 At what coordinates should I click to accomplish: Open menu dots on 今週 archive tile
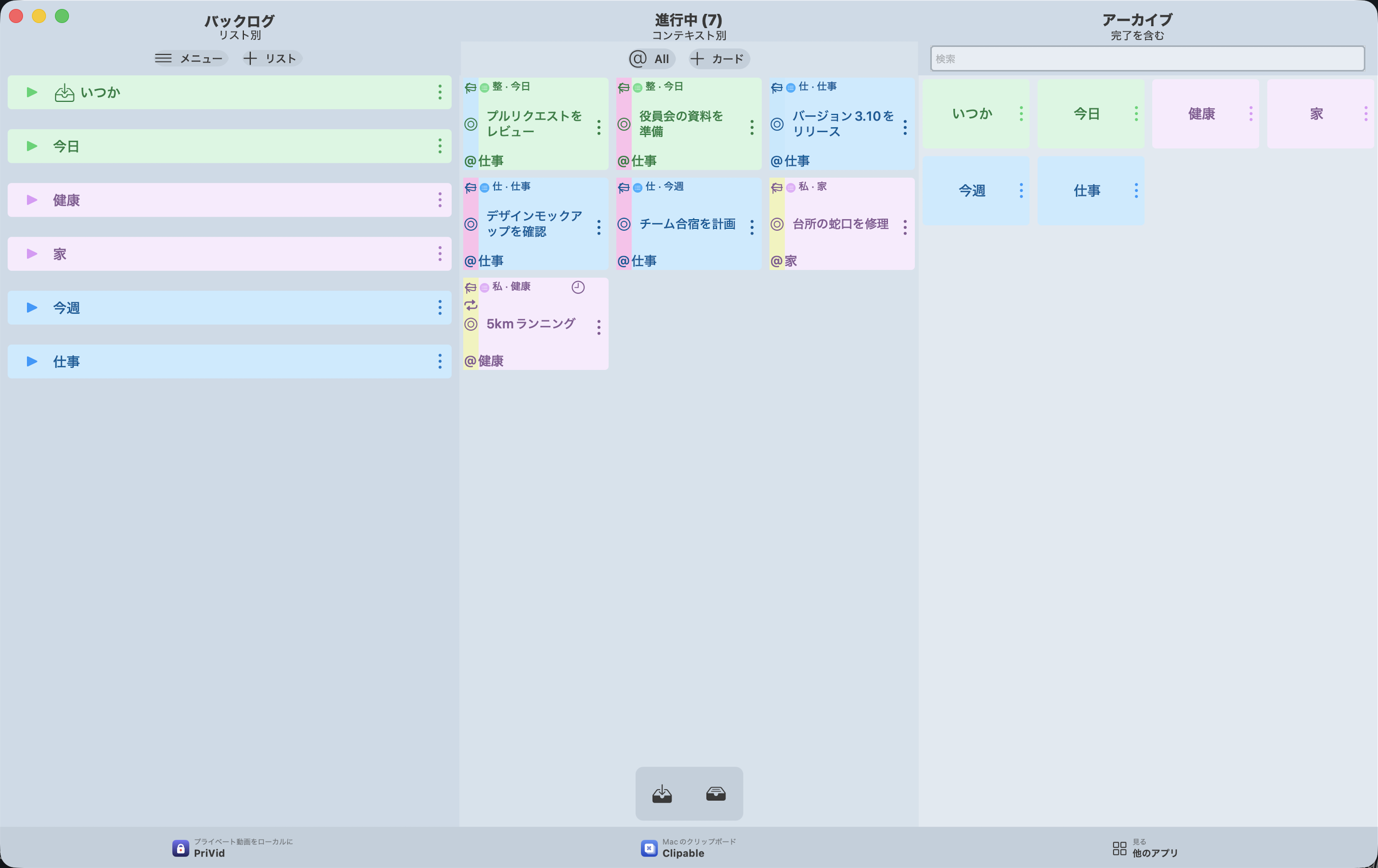(1021, 191)
